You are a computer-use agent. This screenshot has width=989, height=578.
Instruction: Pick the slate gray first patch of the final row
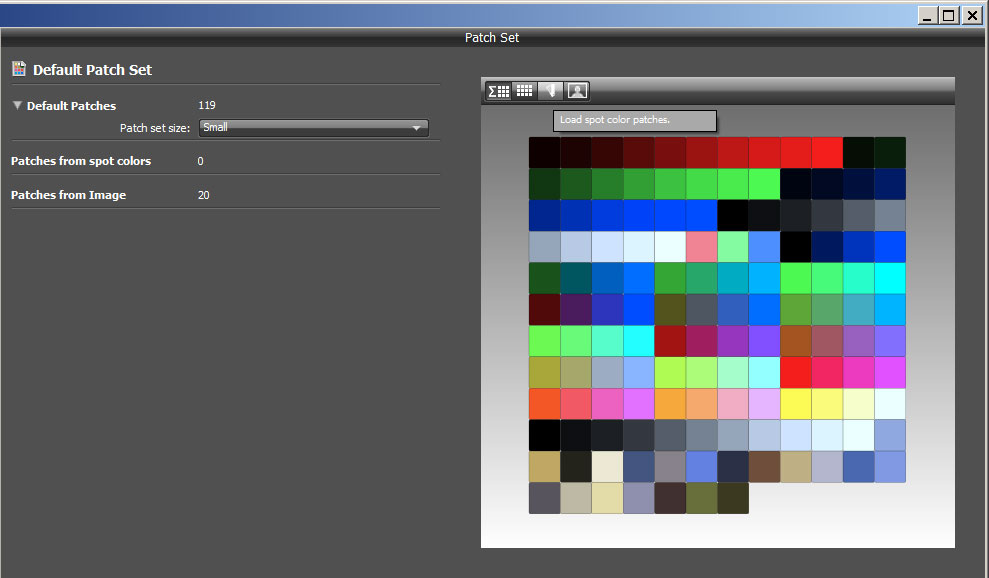(544, 498)
